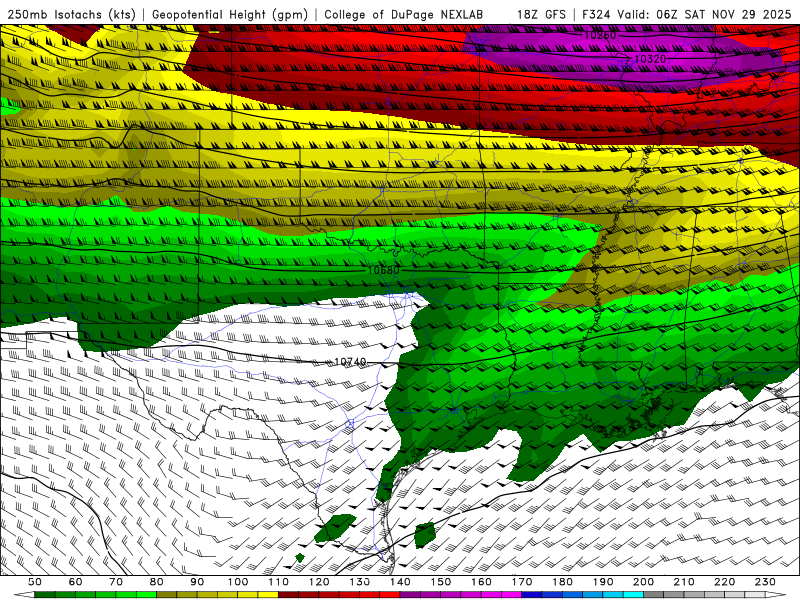The image size is (800, 600).
Task: Click the legend value 150
Action: click(x=440, y=582)
